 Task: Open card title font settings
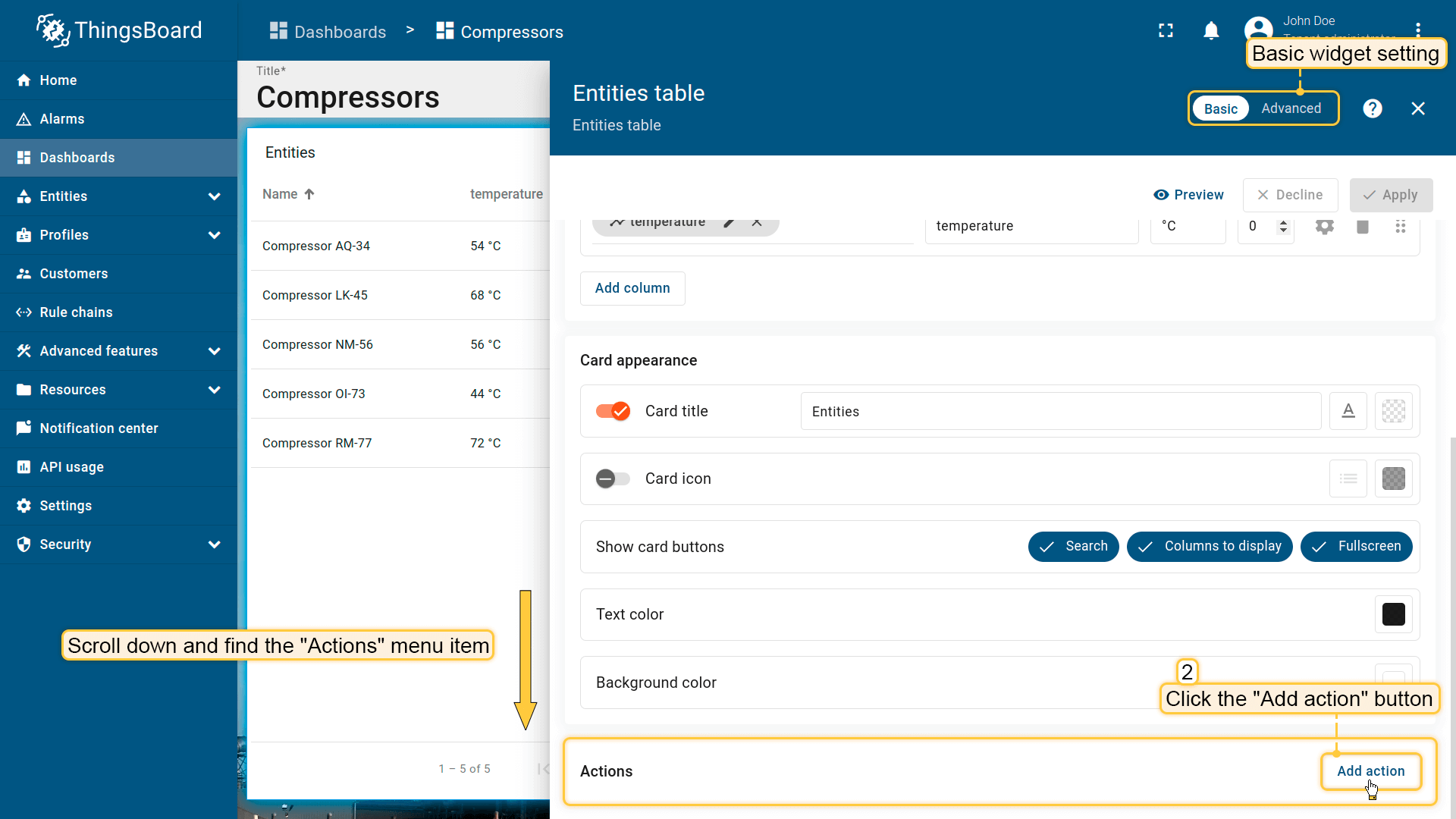pos(1348,411)
